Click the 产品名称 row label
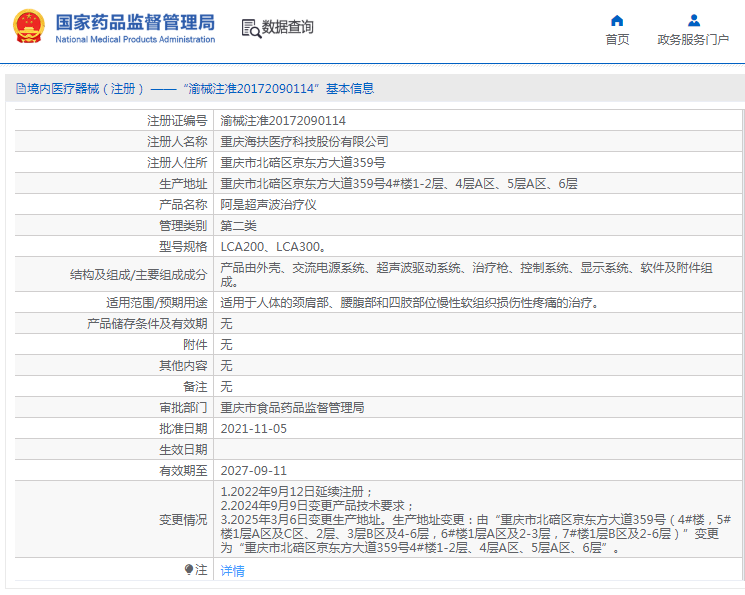 183,205
